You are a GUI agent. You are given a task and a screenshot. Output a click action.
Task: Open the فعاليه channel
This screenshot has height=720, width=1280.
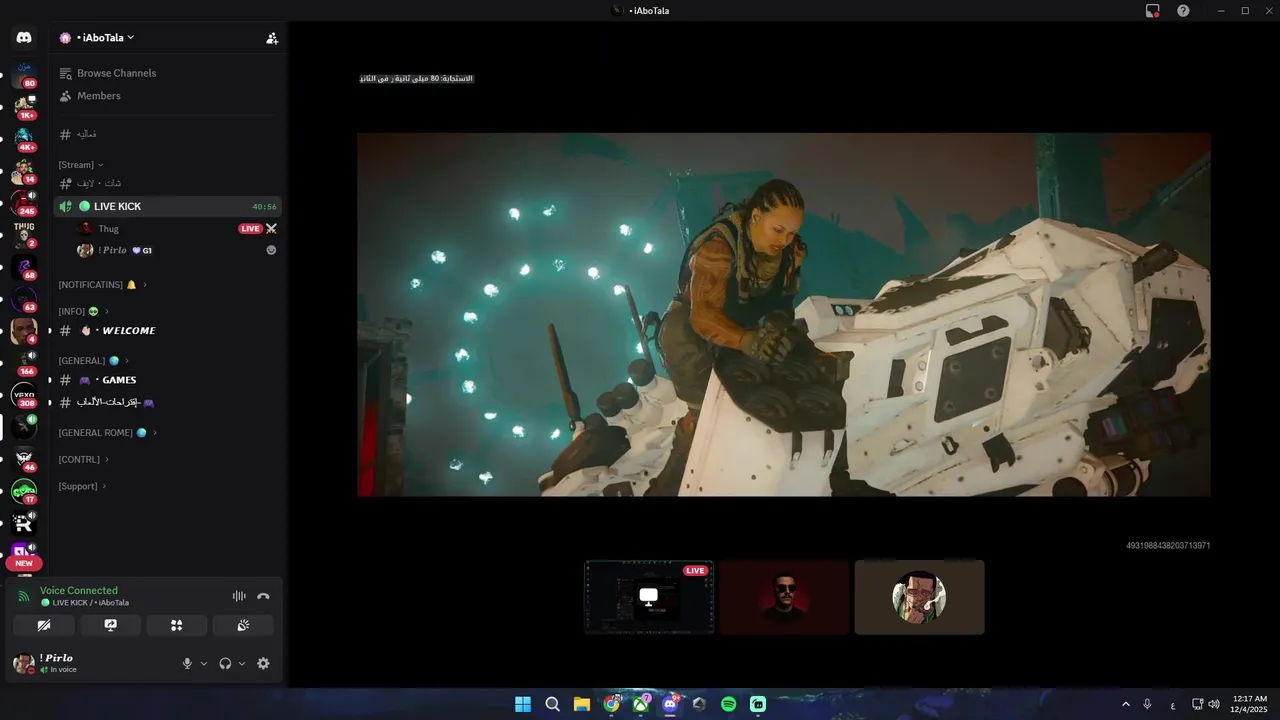tap(166, 134)
